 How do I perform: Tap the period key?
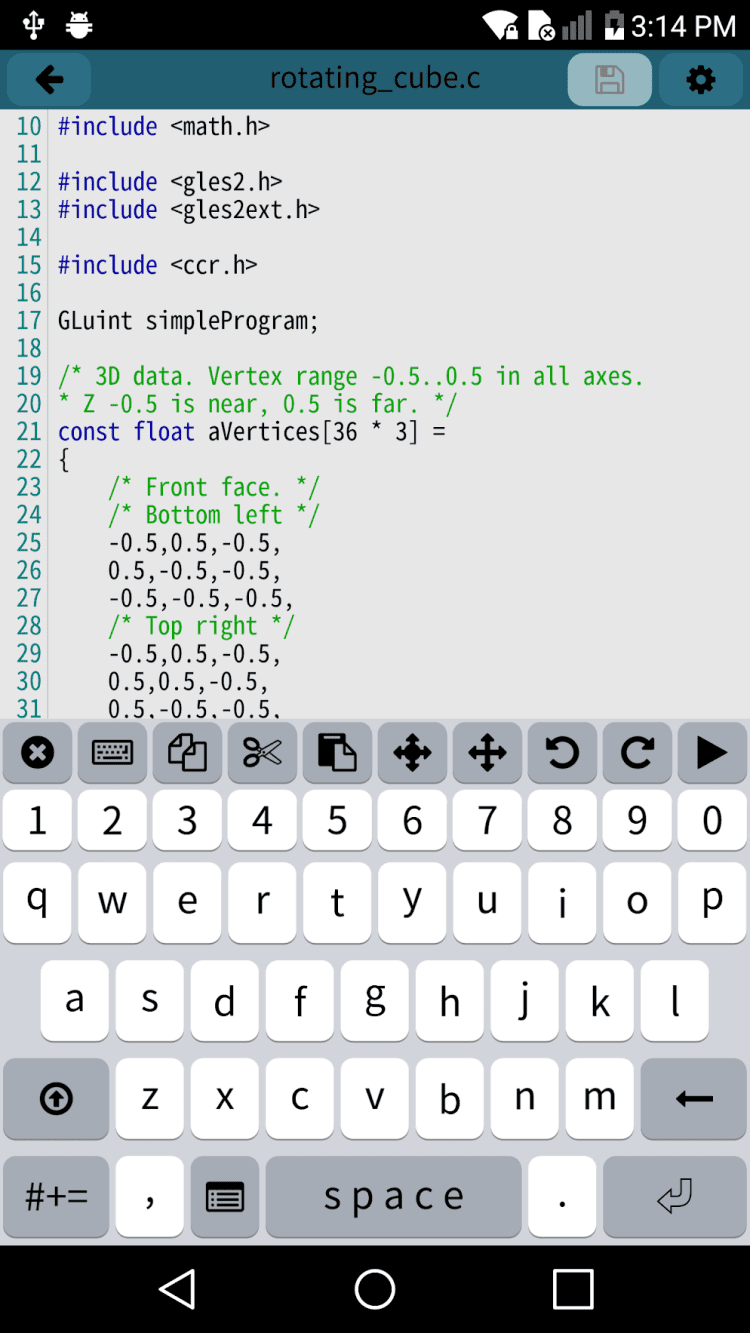tap(563, 1197)
